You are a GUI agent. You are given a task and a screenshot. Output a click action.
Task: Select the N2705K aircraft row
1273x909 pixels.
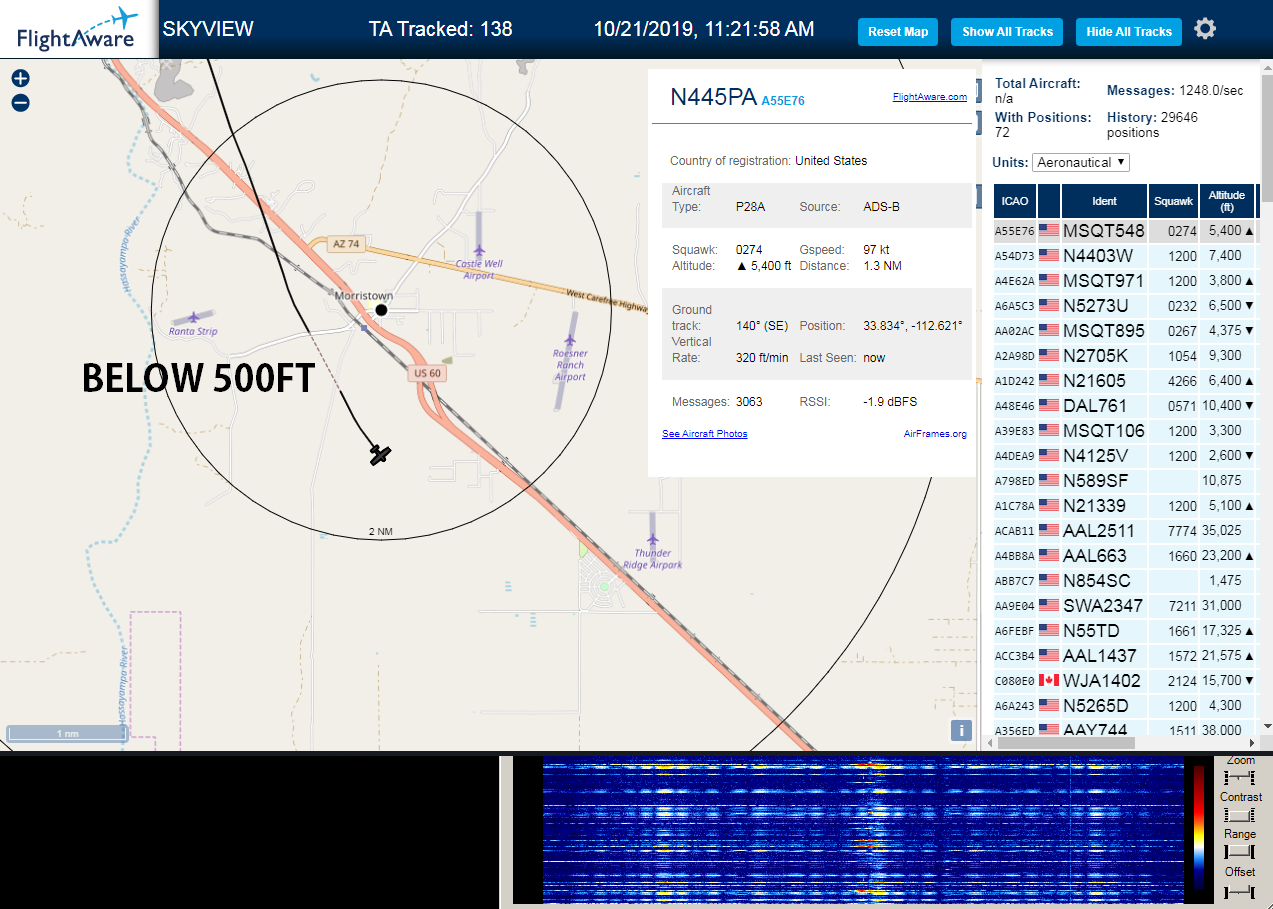pyautogui.click(x=1124, y=356)
